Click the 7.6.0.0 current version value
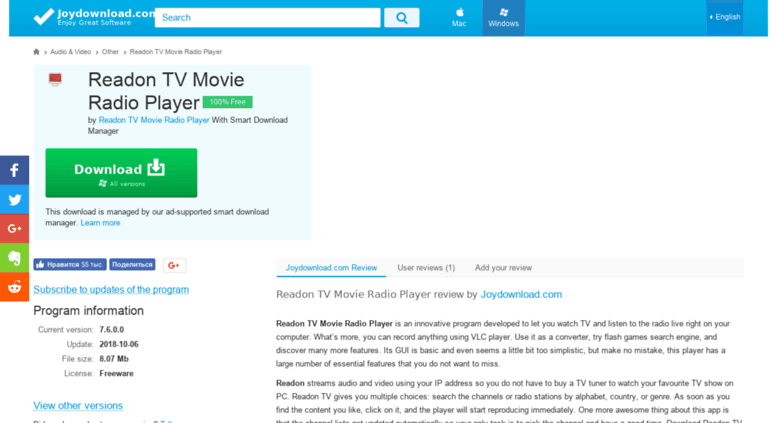Viewport: 777px width, 423px height. tap(111, 329)
